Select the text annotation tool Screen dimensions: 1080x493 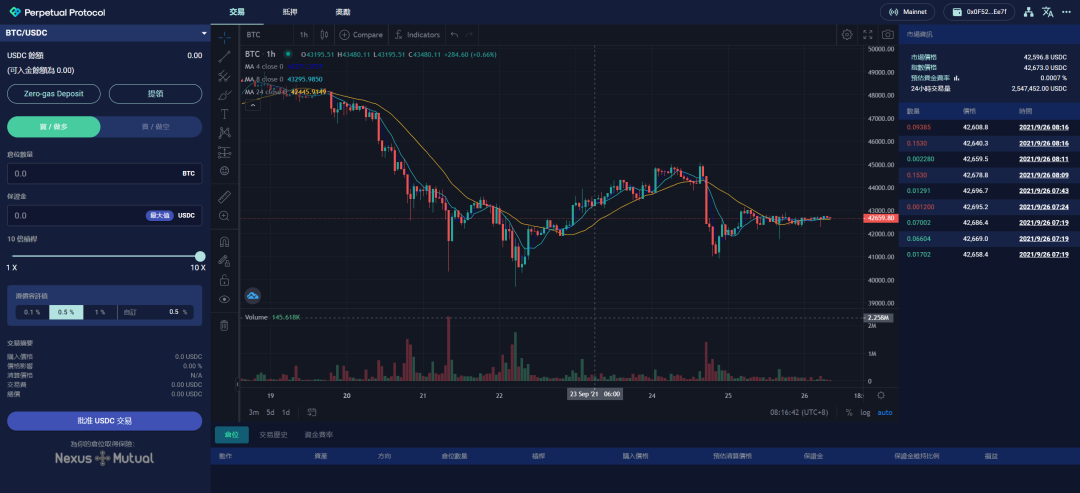pyautogui.click(x=224, y=114)
